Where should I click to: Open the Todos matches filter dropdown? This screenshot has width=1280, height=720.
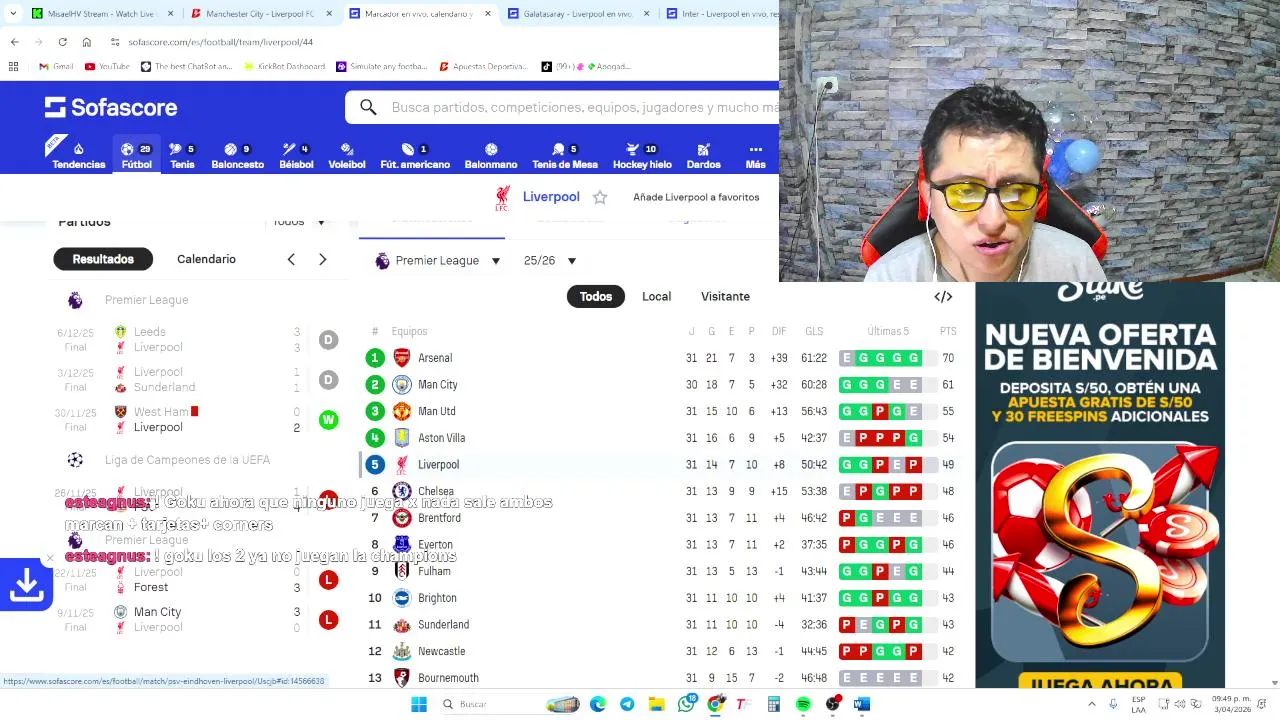pos(300,221)
